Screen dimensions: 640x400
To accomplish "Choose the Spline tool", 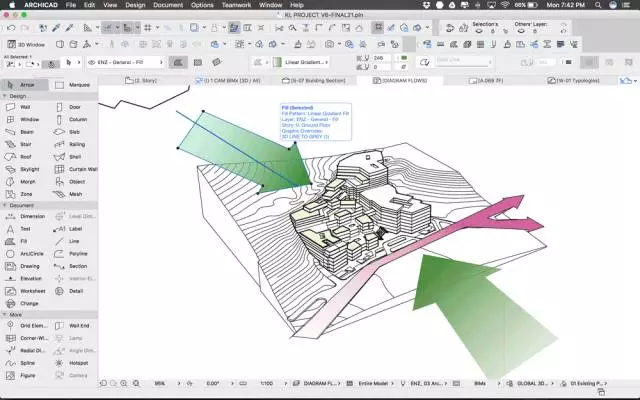I will (x=25, y=362).
